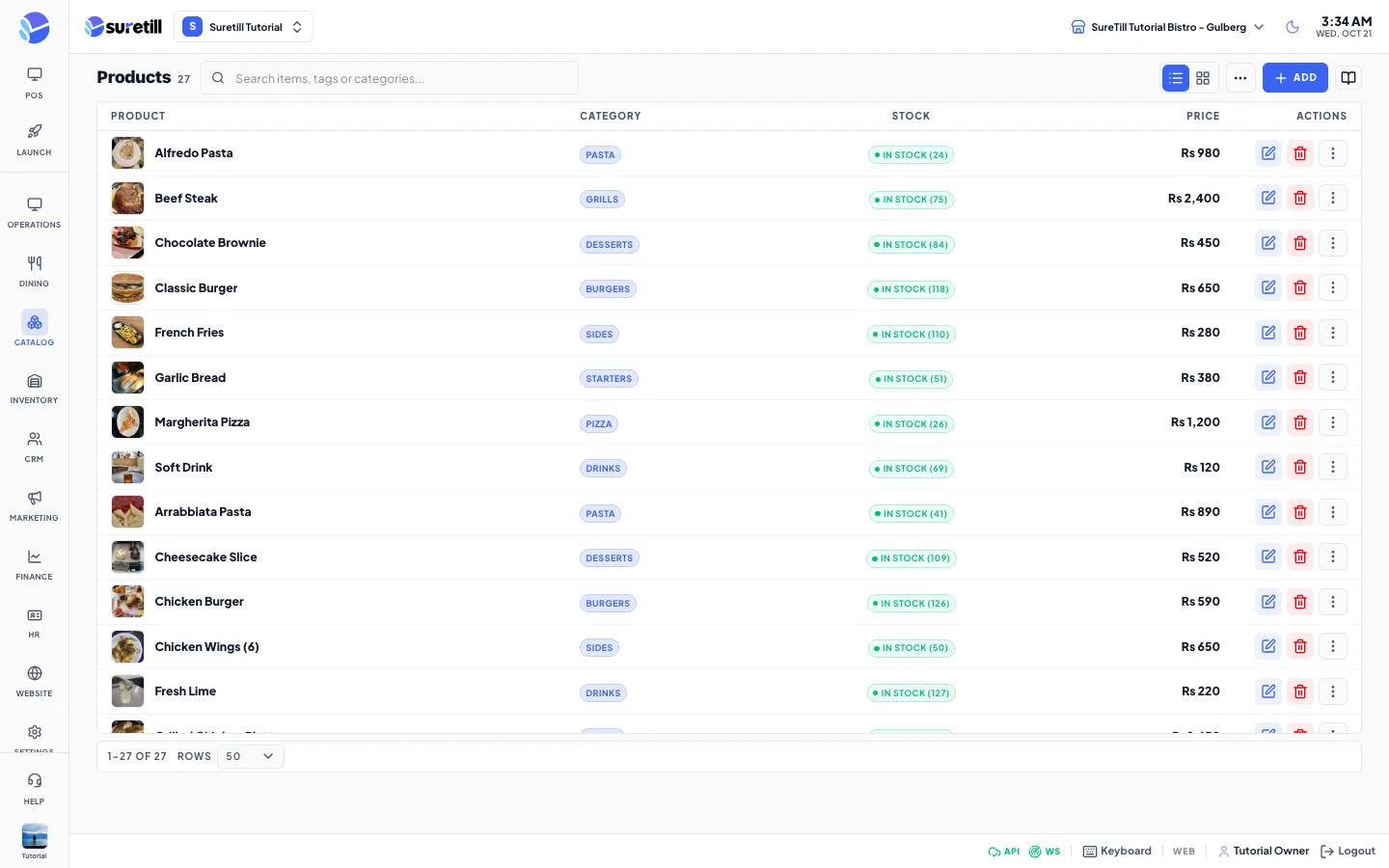Viewport: 1389px width, 868px height.
Task: Sort by Product column header
Action: pos(138,116)
